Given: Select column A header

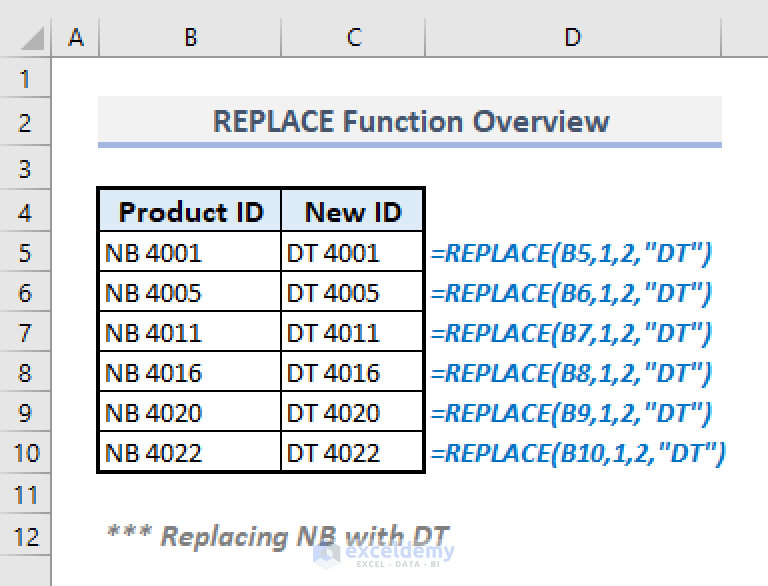Looking at the screenshot, I should (75, 38).
